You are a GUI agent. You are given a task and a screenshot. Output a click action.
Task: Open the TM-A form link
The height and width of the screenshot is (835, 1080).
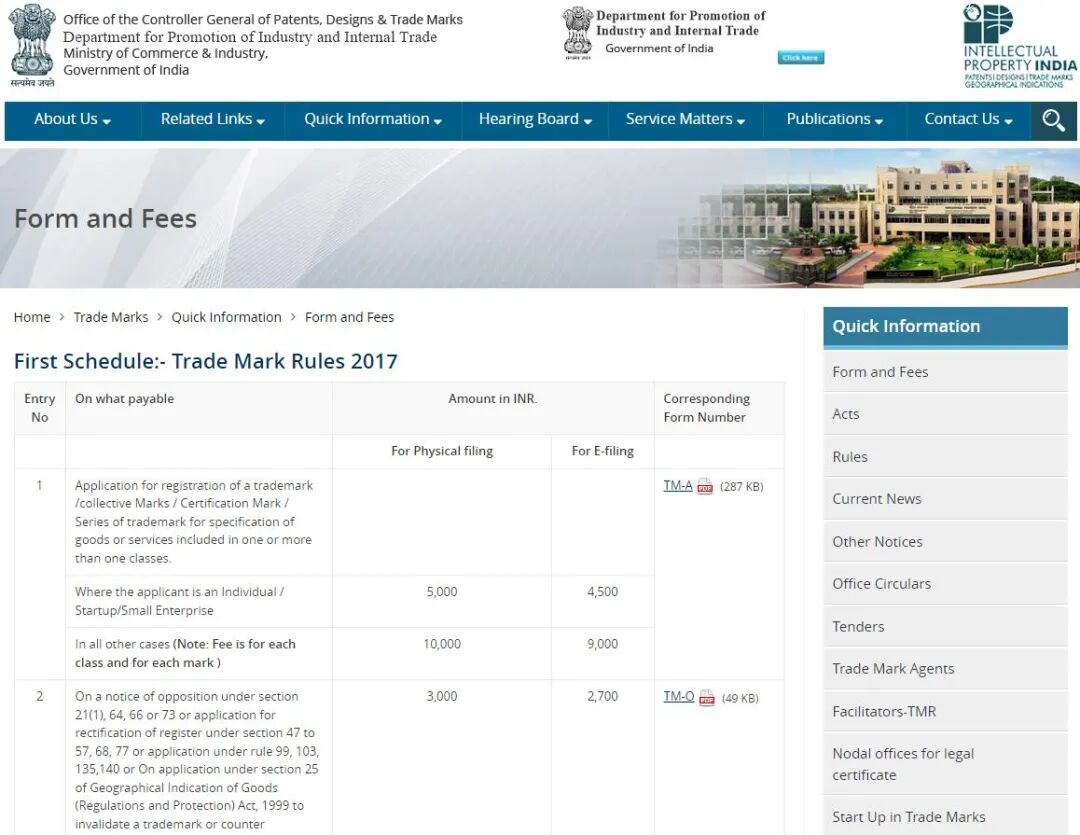(678, 486)
